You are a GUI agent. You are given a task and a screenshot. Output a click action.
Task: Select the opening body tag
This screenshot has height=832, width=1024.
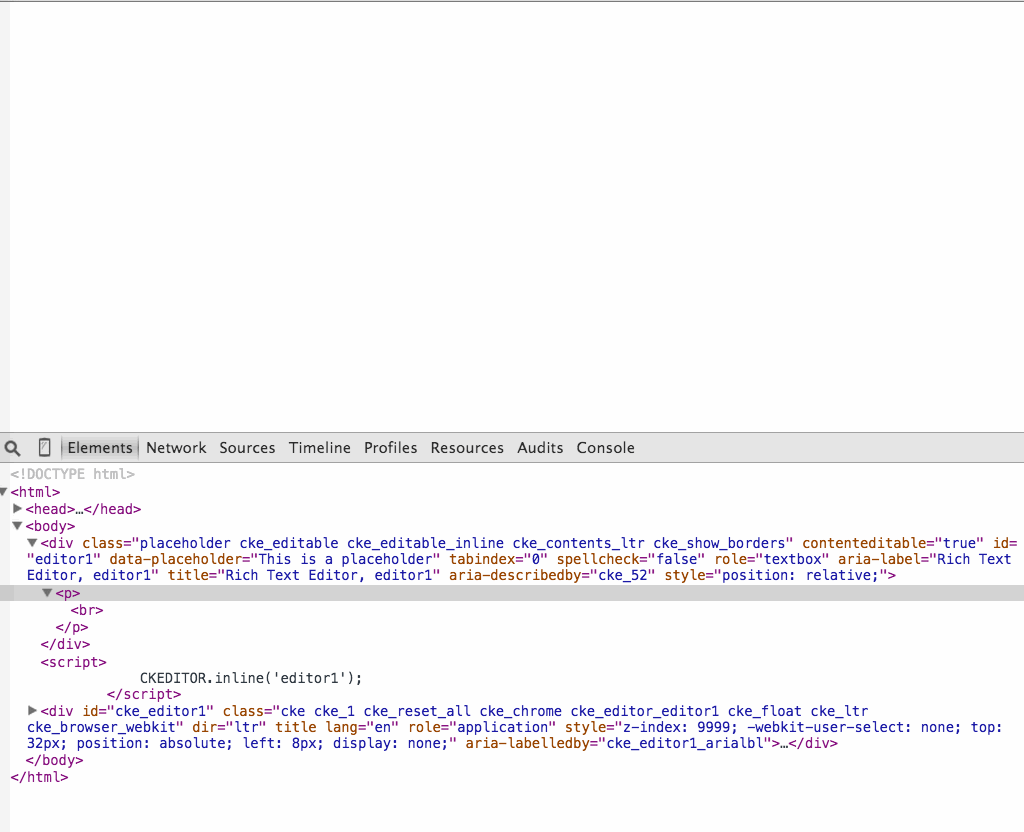pos(50,526)
